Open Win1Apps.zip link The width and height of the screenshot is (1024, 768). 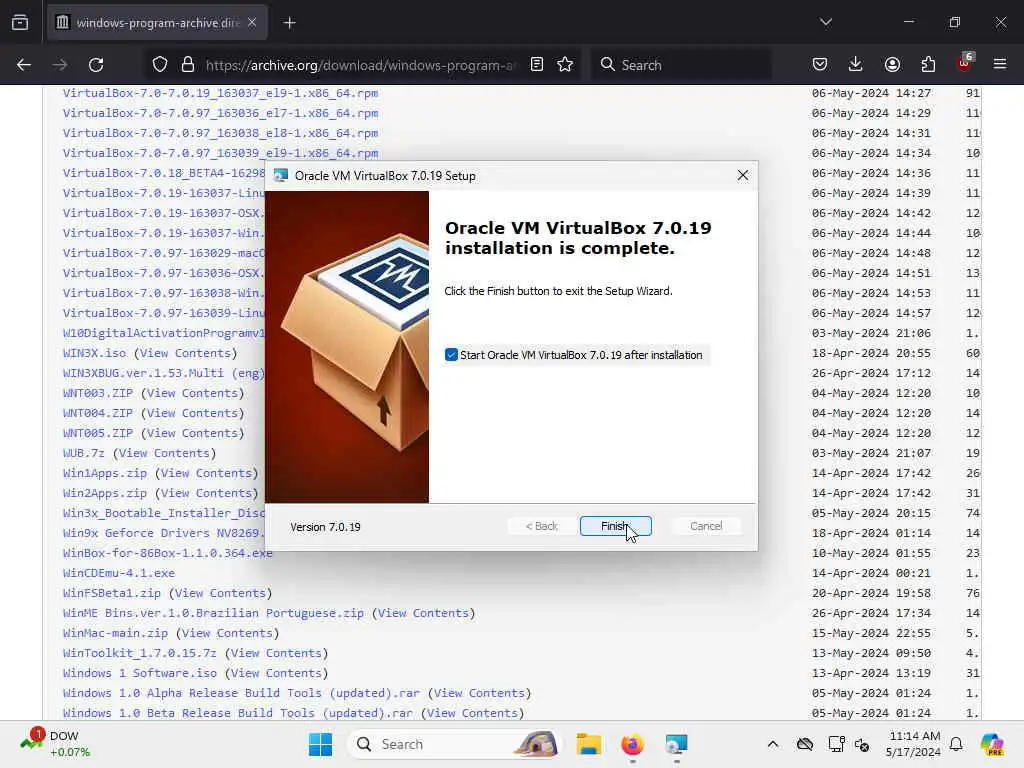[x=104, y=473]
